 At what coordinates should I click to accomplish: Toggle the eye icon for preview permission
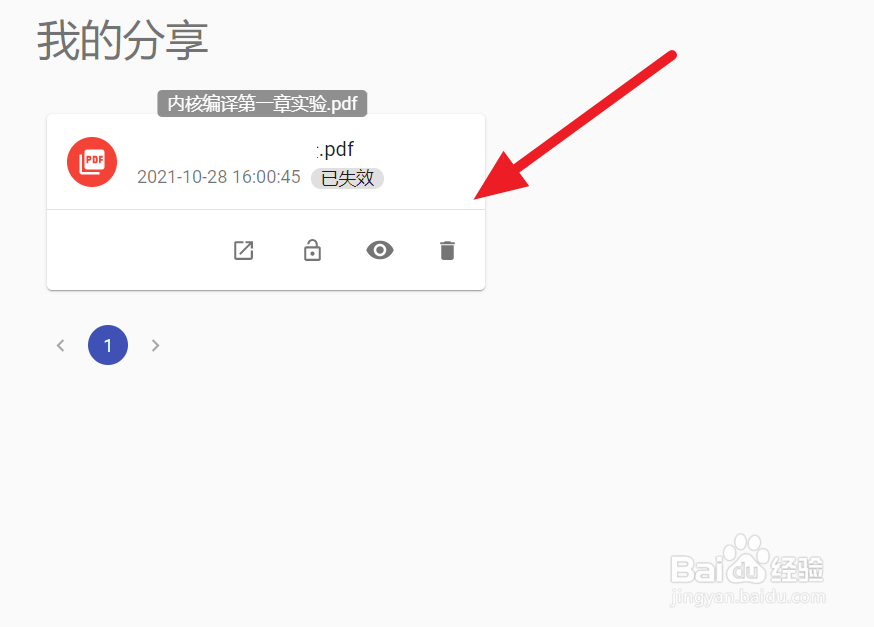coord(380,250)
